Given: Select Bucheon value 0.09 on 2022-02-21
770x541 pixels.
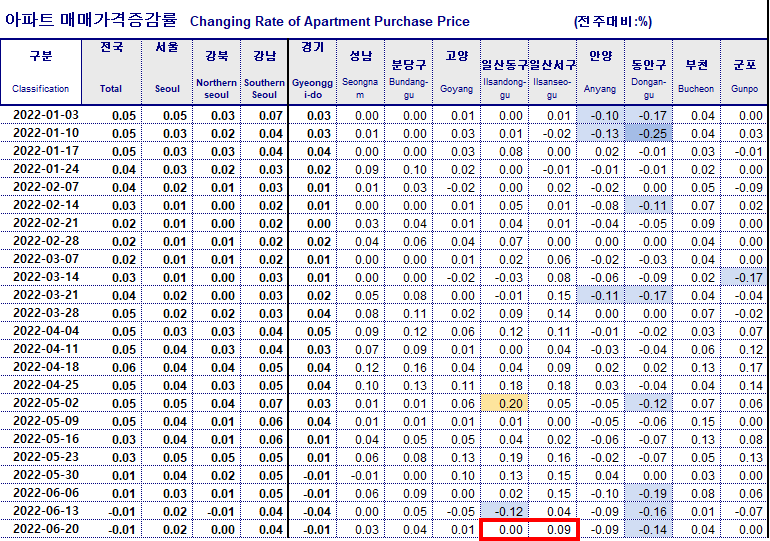Looking at the screenshot, I should pos(696,223).
